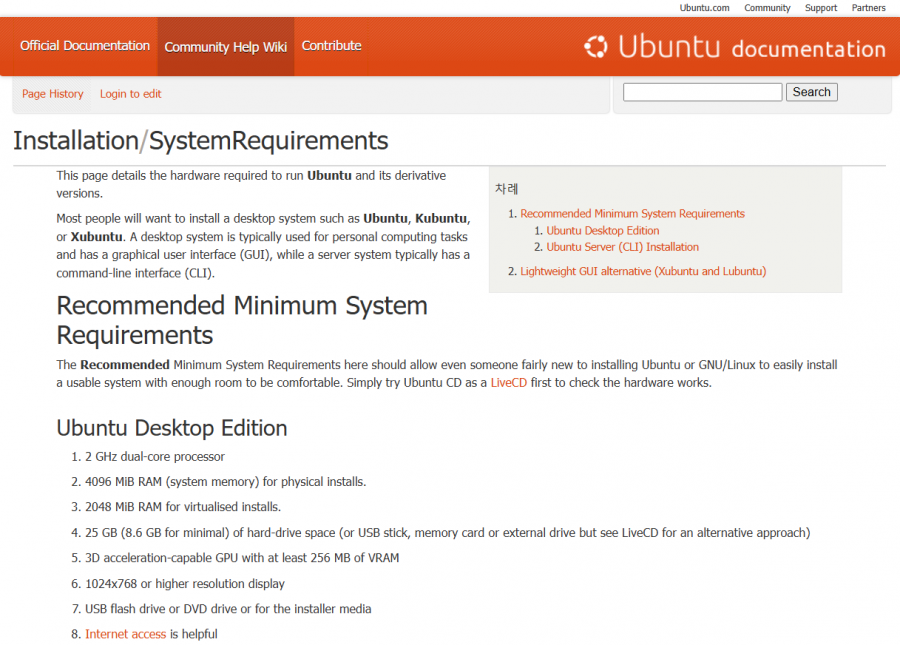Click '3D acceleration-capable GPU' list item
Image resolution: width=900 pixels, height=645 pixels.
242,558
